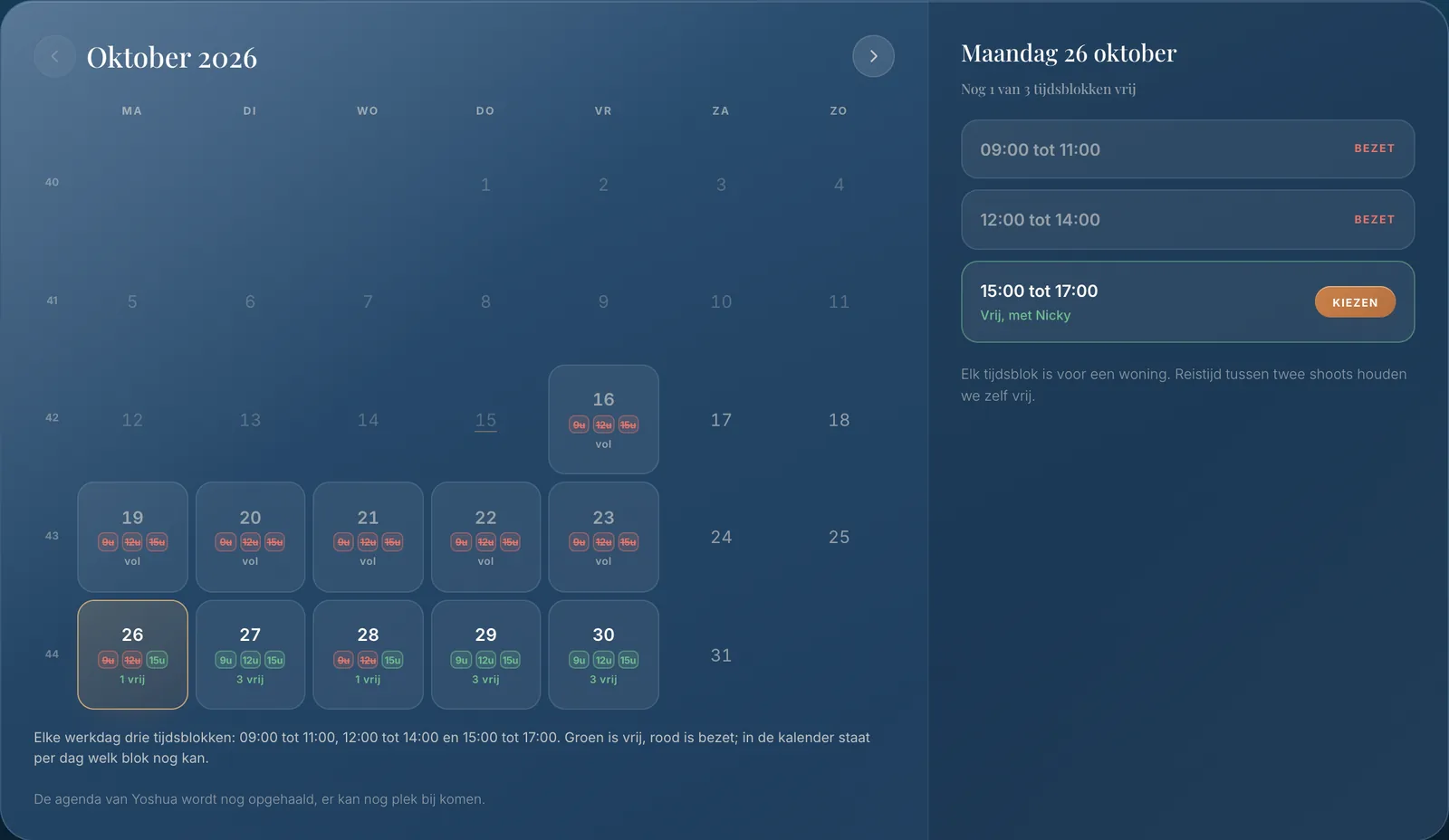
Task: Open day 23 marked vol
Action: pos(603,537)
